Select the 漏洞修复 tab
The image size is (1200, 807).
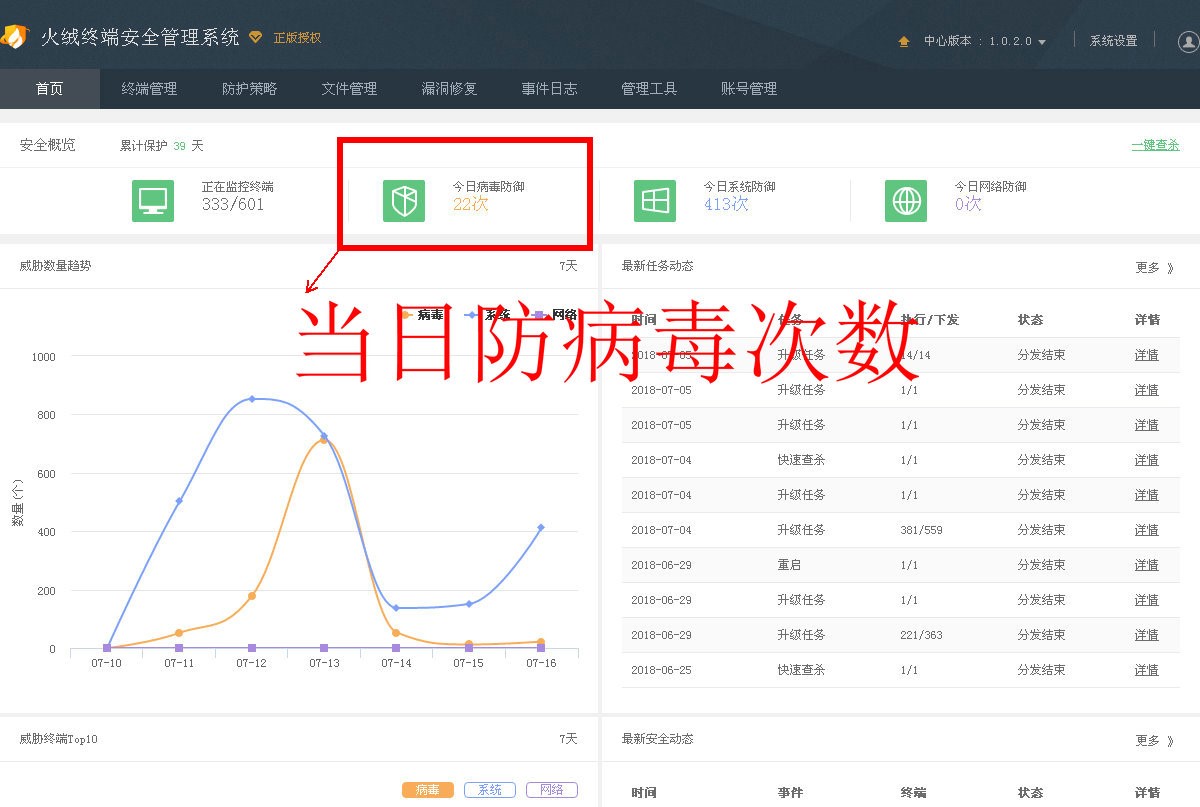[449, 89]
